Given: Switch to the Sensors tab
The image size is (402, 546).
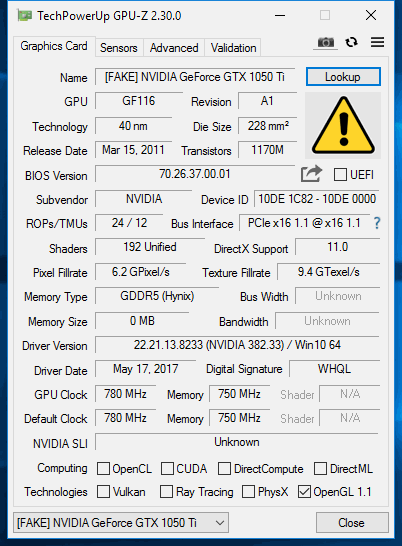Looking at the screenshot, I should click(119, 48).
